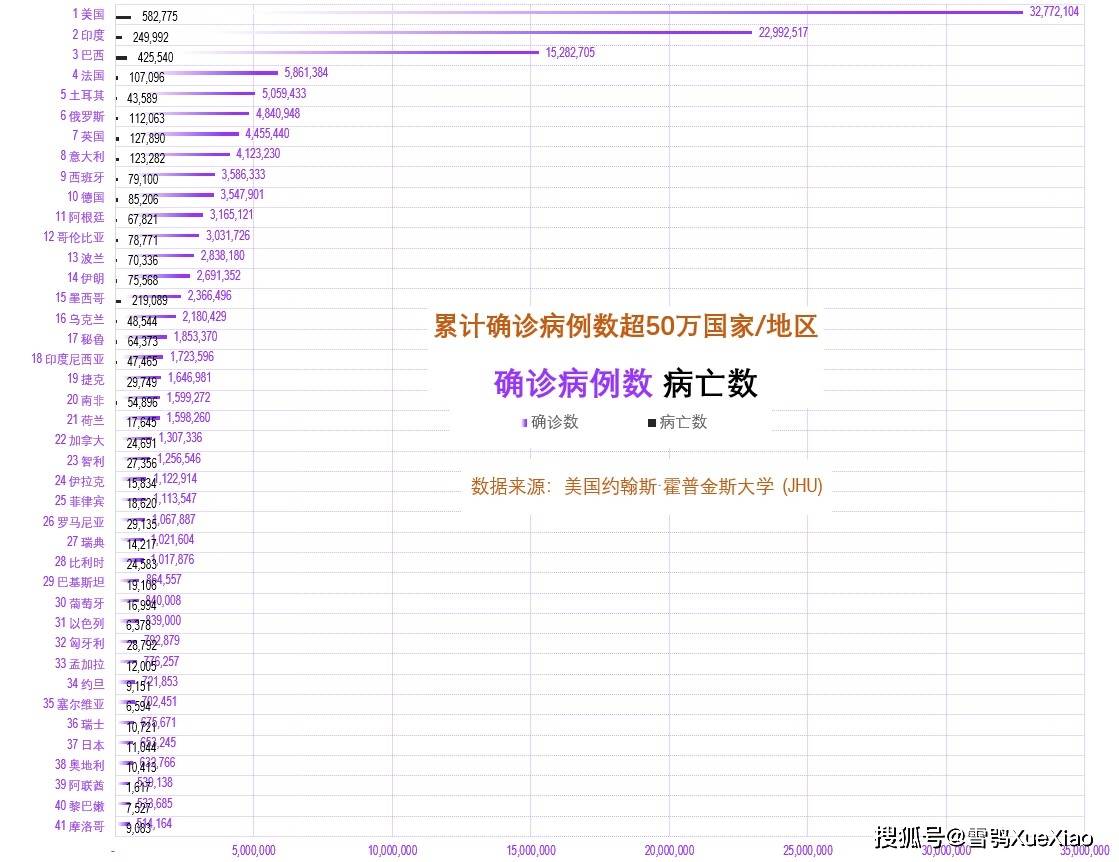The height and width of the screenshot is (862, 1119).
Task: Click the confirmed cases value 3,547,901
Action: coord(242,194)
